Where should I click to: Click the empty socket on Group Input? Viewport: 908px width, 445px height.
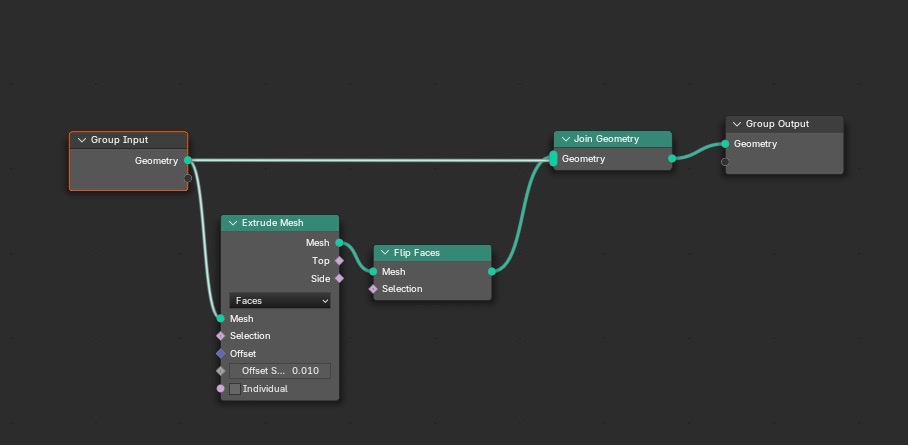tap(188, 178)
